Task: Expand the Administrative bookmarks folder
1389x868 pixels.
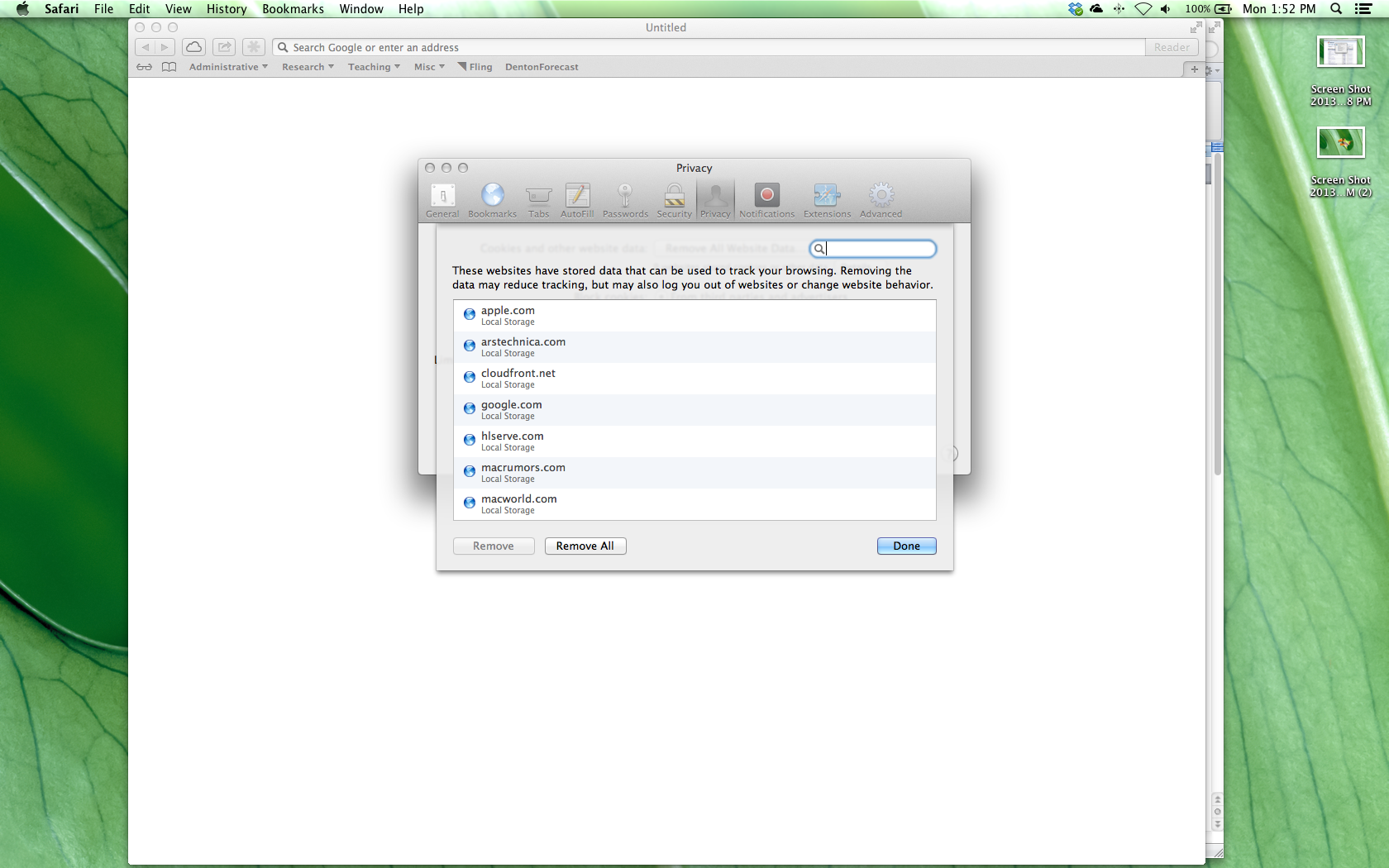Action: [x=228, y=67]
